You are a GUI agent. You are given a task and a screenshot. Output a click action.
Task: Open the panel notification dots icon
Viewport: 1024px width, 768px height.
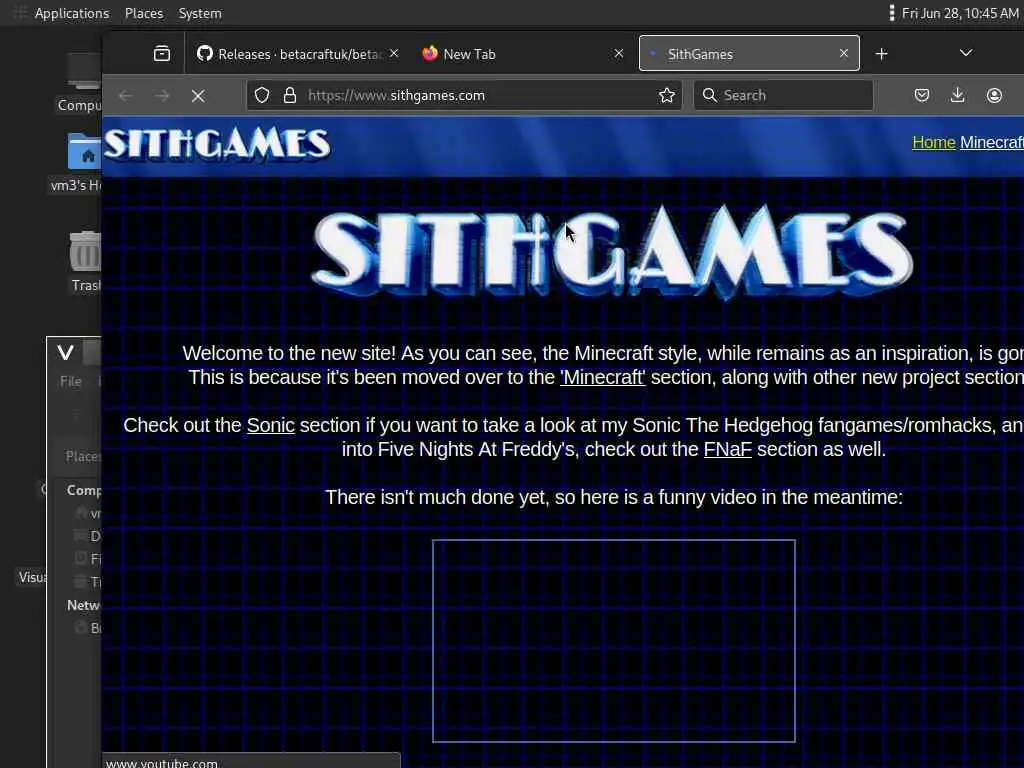click(891, 13)
